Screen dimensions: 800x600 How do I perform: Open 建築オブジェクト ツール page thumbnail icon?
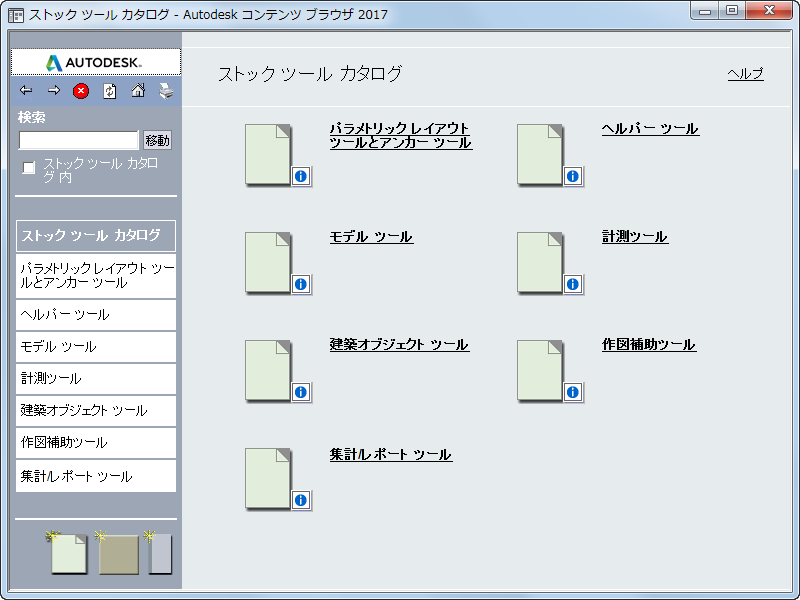click(x=268, y=370)
